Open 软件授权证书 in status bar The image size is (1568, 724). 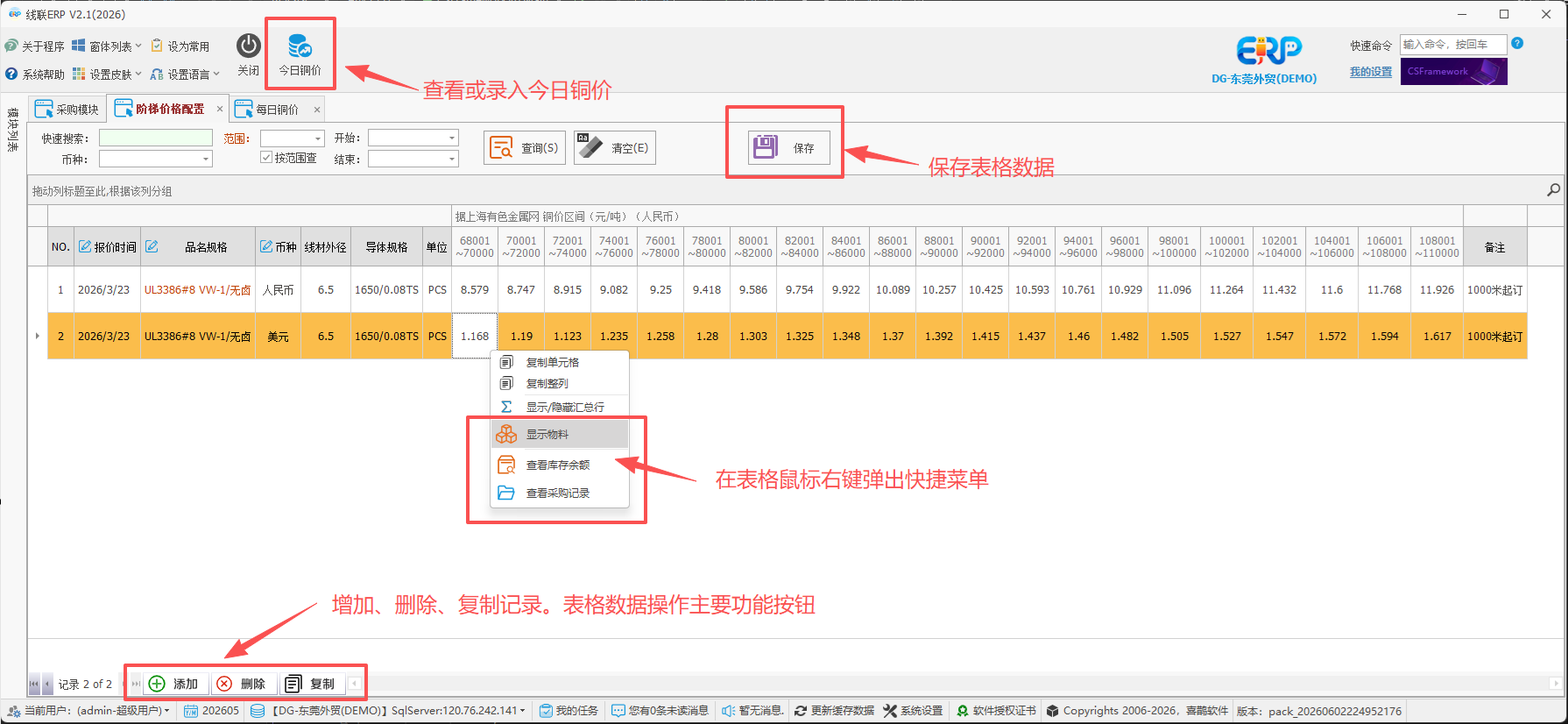click(997, 711)
